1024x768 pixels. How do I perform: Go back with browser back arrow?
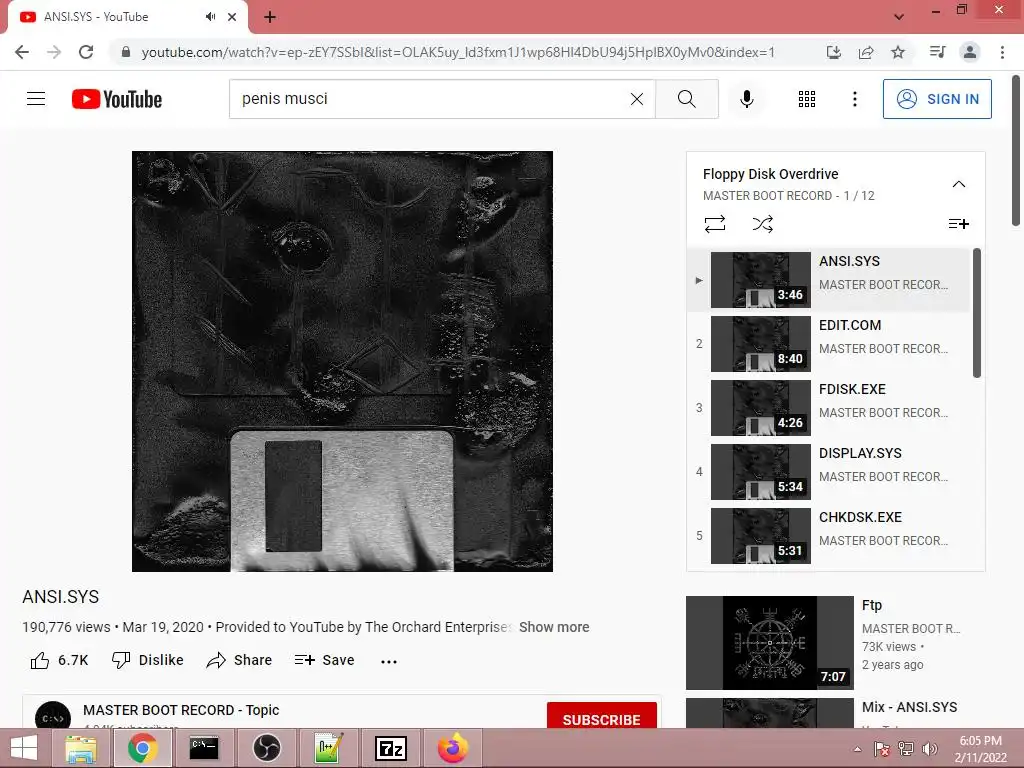[22, 52]
